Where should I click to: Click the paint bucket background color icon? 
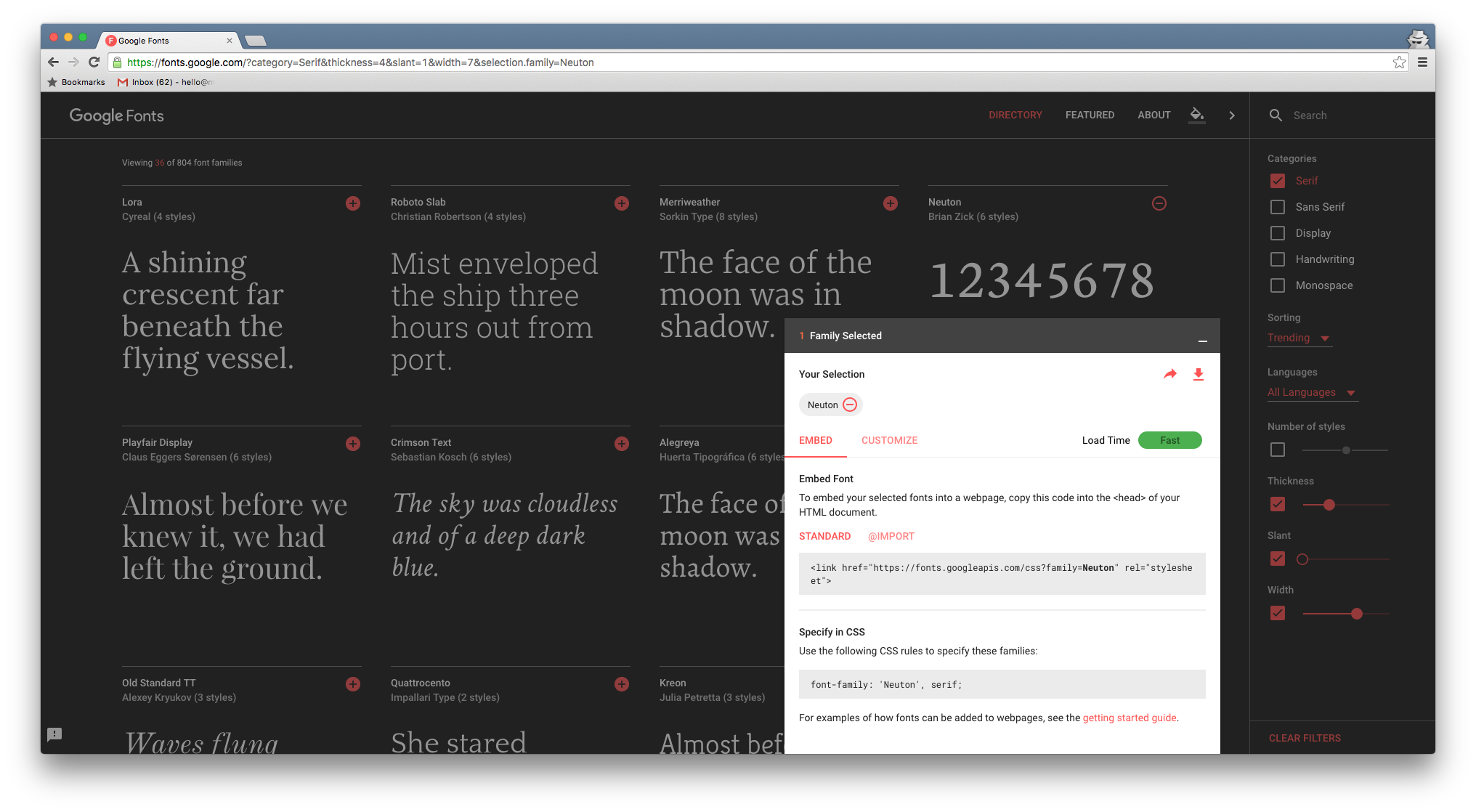click(1197, 115)
